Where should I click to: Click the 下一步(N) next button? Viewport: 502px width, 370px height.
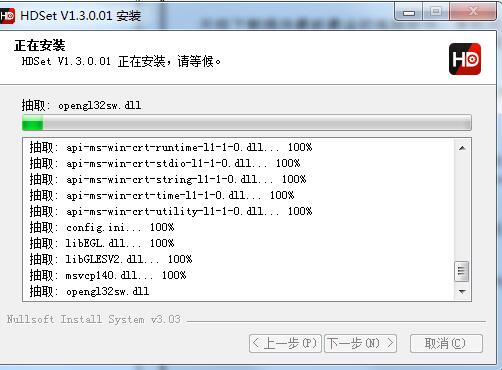[360, 343]
